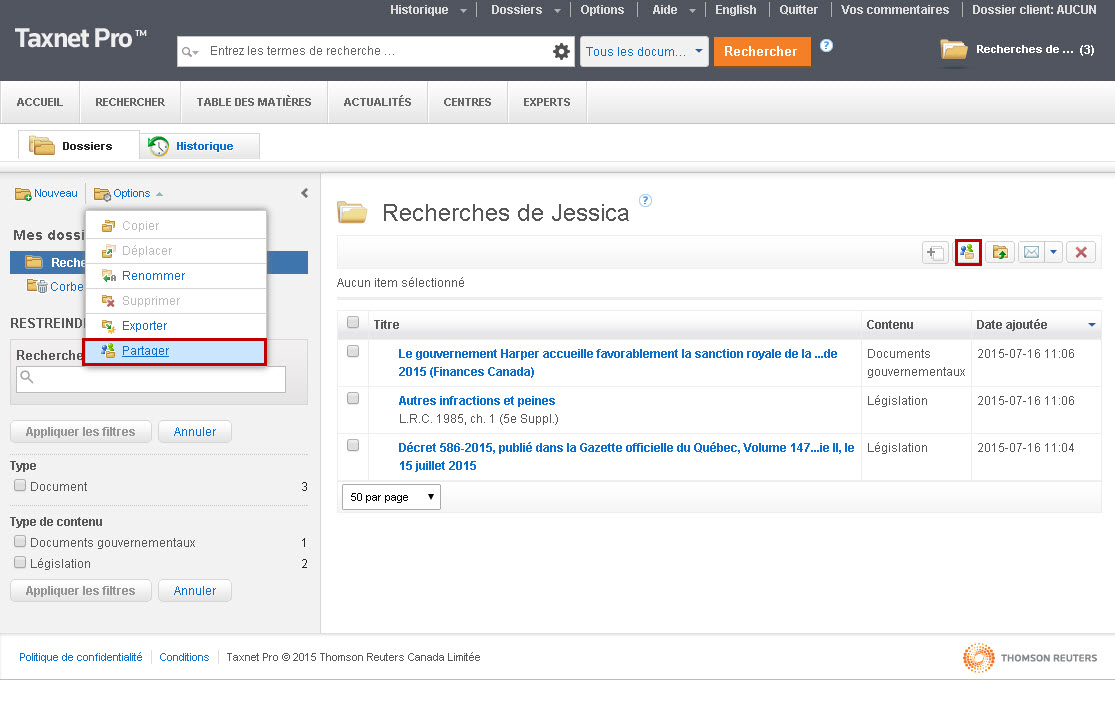Toggle the select-all checkbox in Titre header
The height and width of the screenshot is (713, 1115).
click(x=353, y=322)
